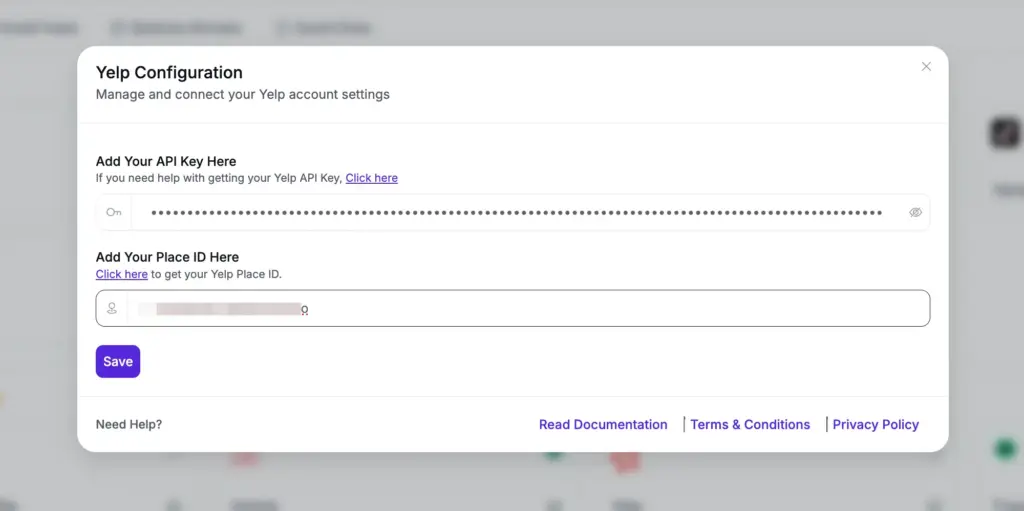1024x511 pixels.
Task: Click the 'Need Help?' text
Action: coord(129,425)
